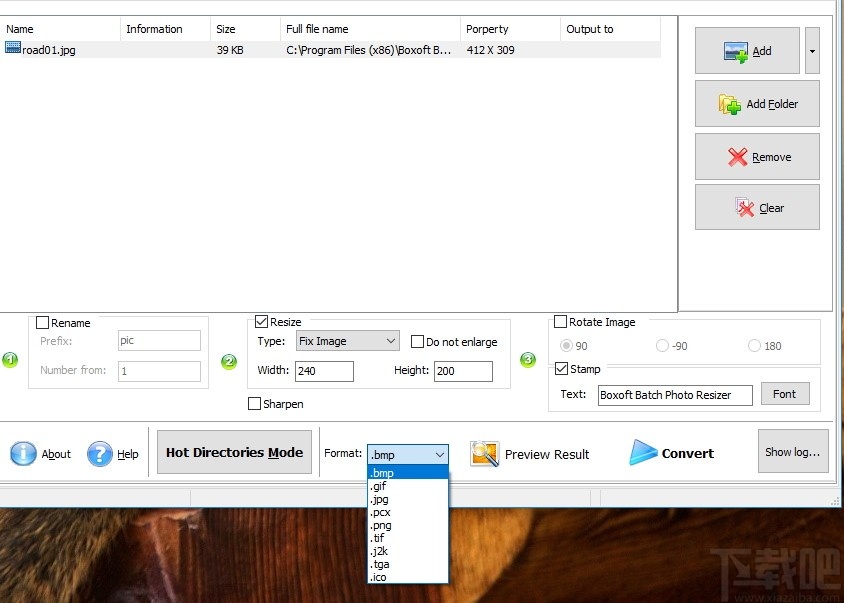The height and width of the screenshot is (603, 844).
Task: Click the stamp Text input field
Action: tap(675, 395)
